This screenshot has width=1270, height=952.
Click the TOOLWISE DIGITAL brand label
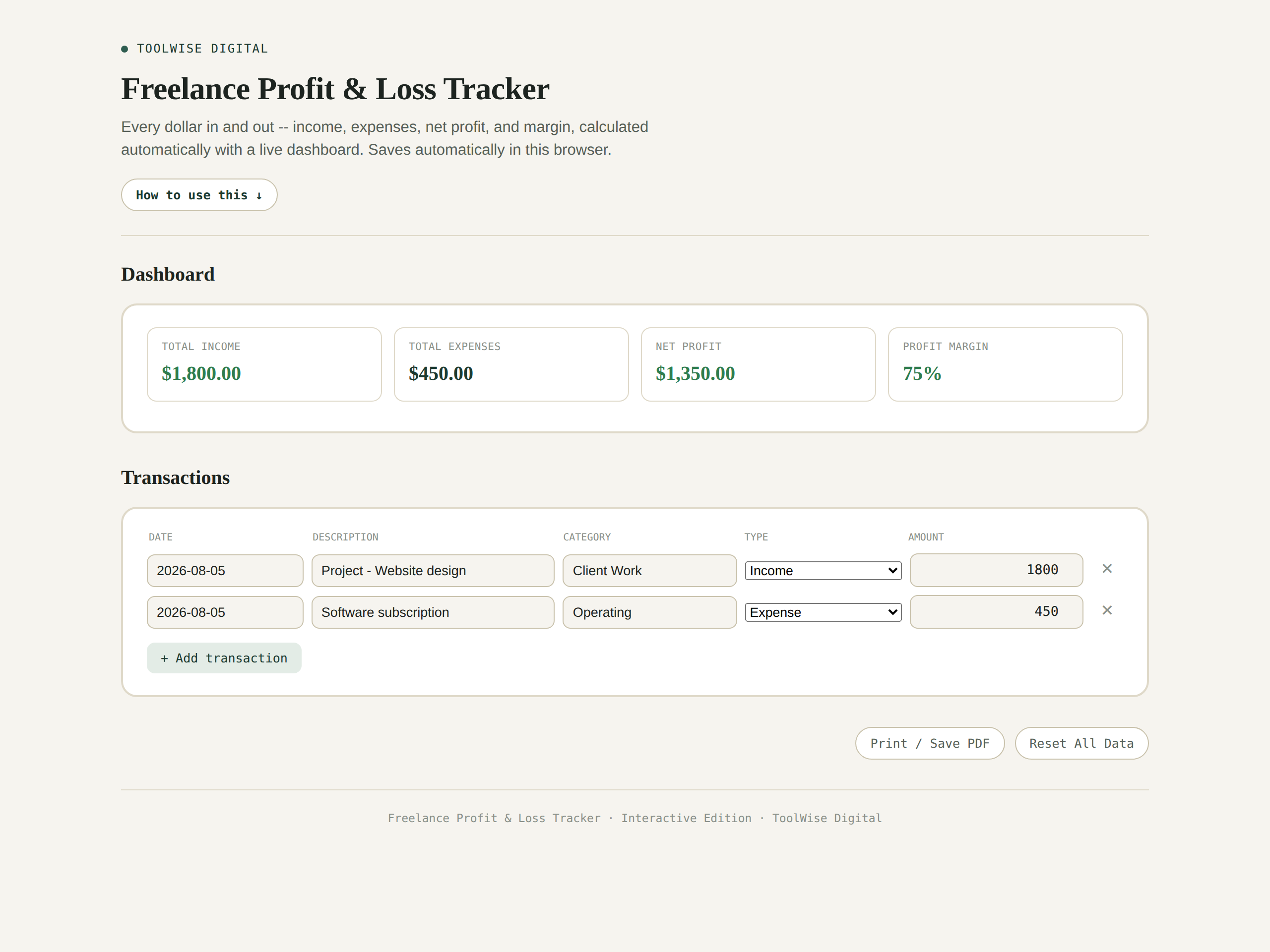tap(202, 49)
